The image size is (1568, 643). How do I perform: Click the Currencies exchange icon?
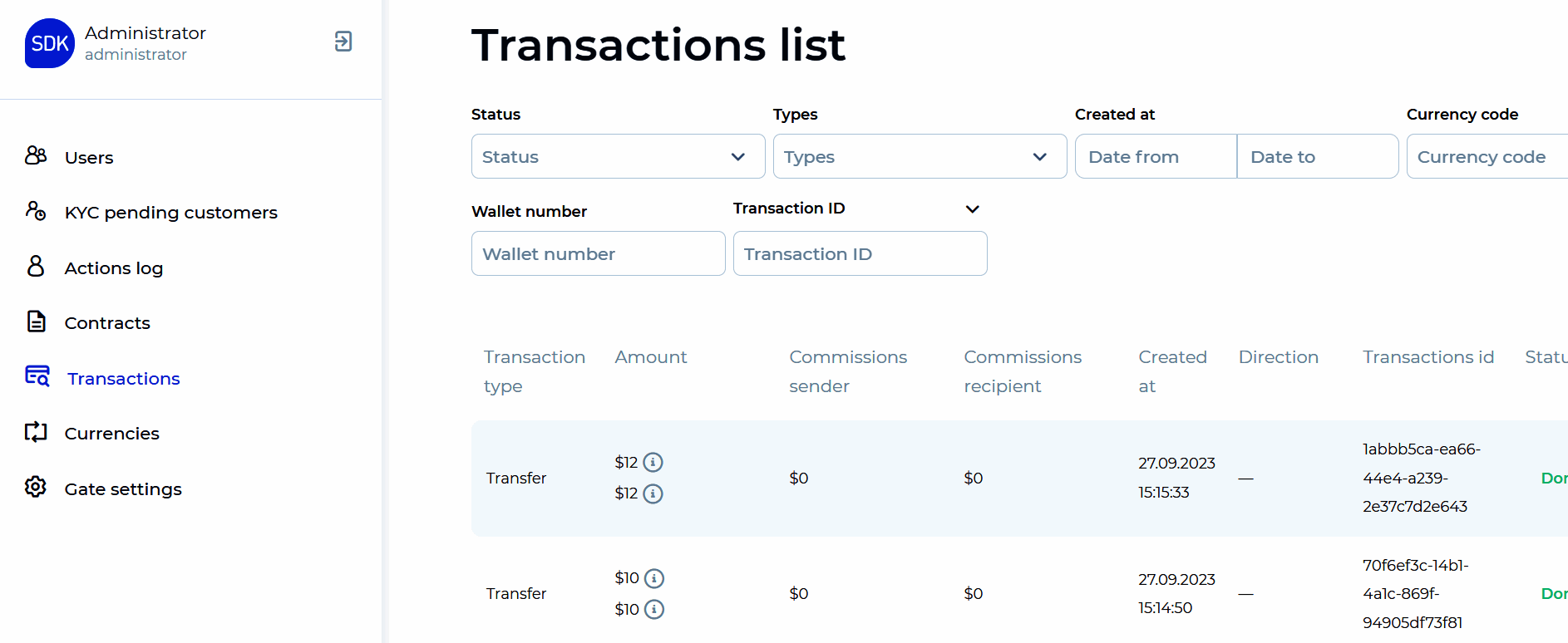pyautogui.click(x=36, y=432)
